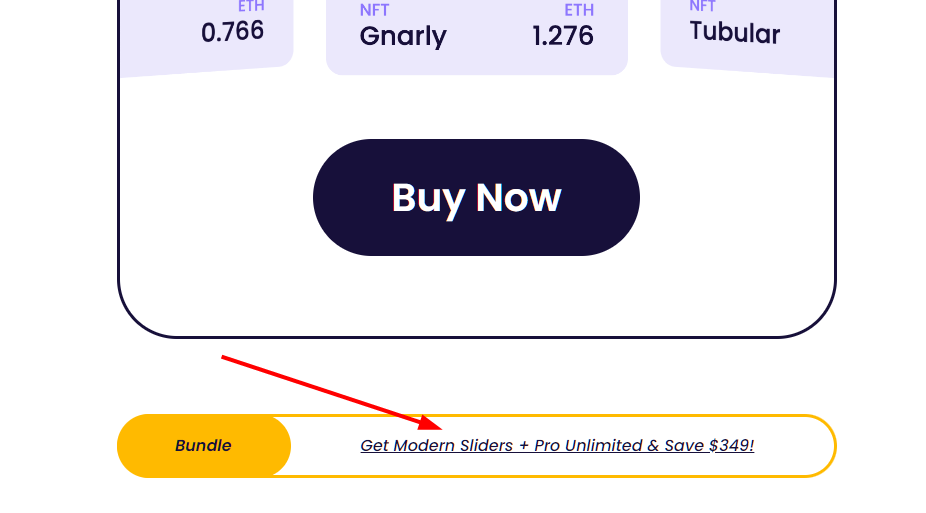
Task: Click the Tubular NFT name
Action: 735,32
